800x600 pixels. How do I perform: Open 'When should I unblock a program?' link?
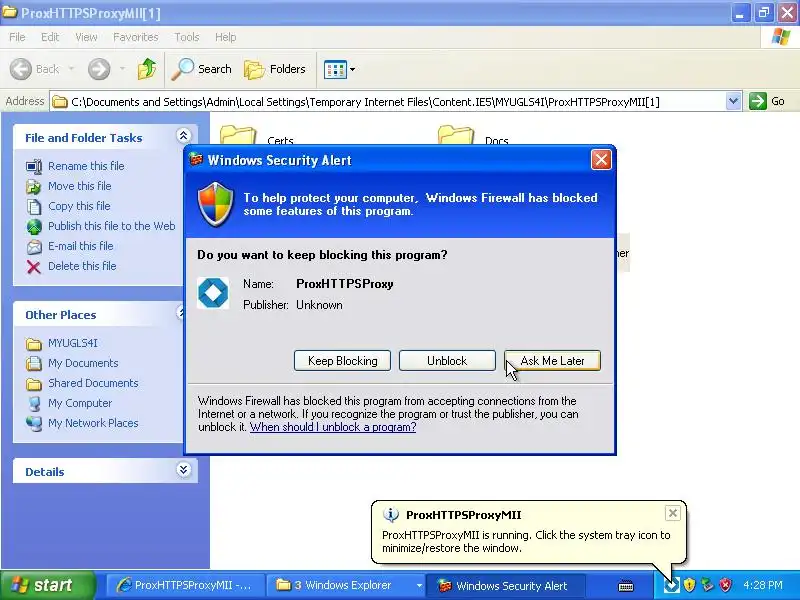(333, 427)
